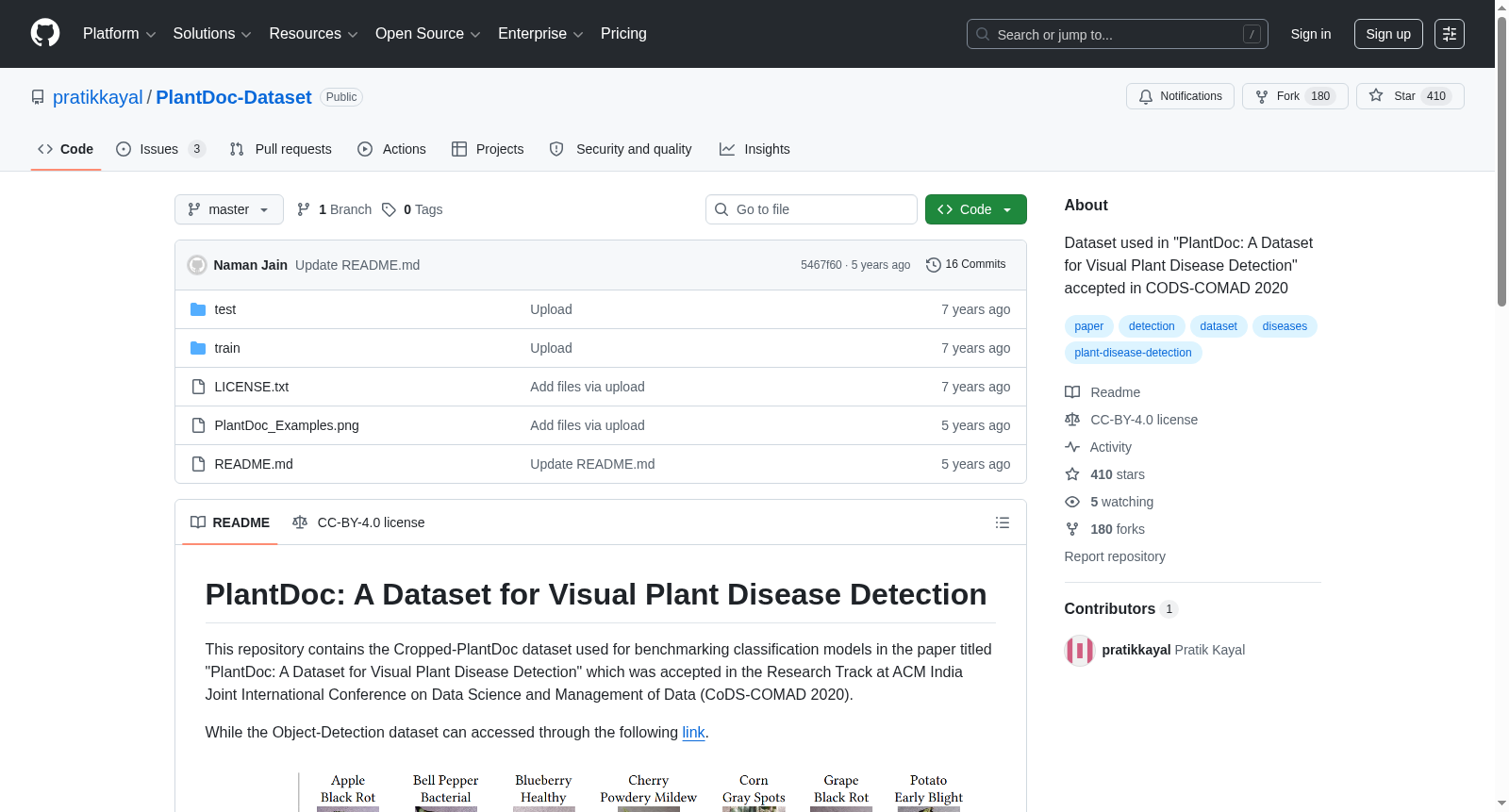Click the branch icon next to 1 Branch

coord(304,209)
